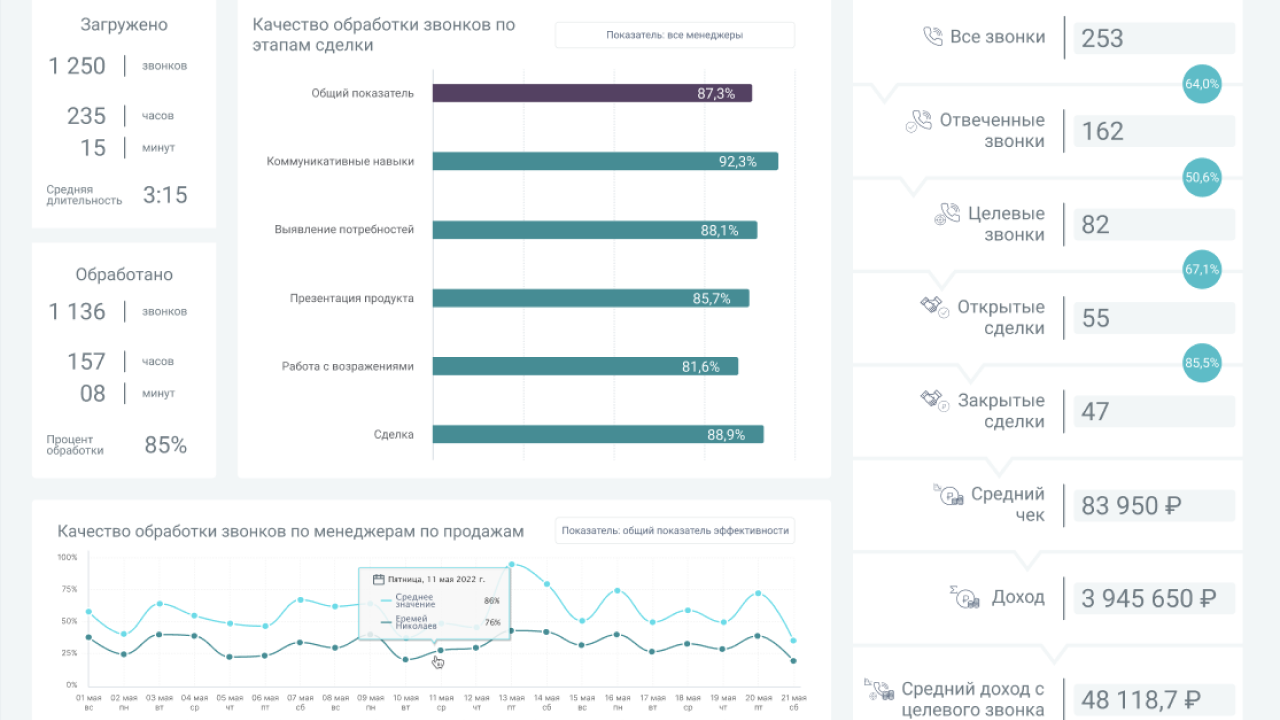1280x720 pixels.
Task: Click the Целевые звонки icon
Action: (946, 214)
